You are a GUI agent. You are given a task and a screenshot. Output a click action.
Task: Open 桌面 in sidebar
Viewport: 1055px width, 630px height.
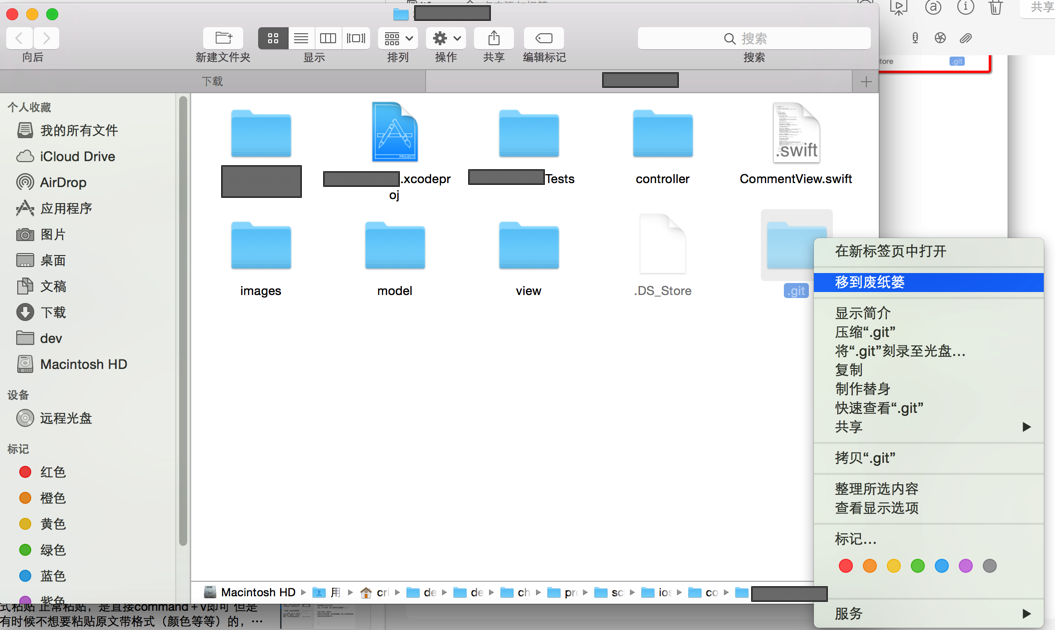[41, 260]
